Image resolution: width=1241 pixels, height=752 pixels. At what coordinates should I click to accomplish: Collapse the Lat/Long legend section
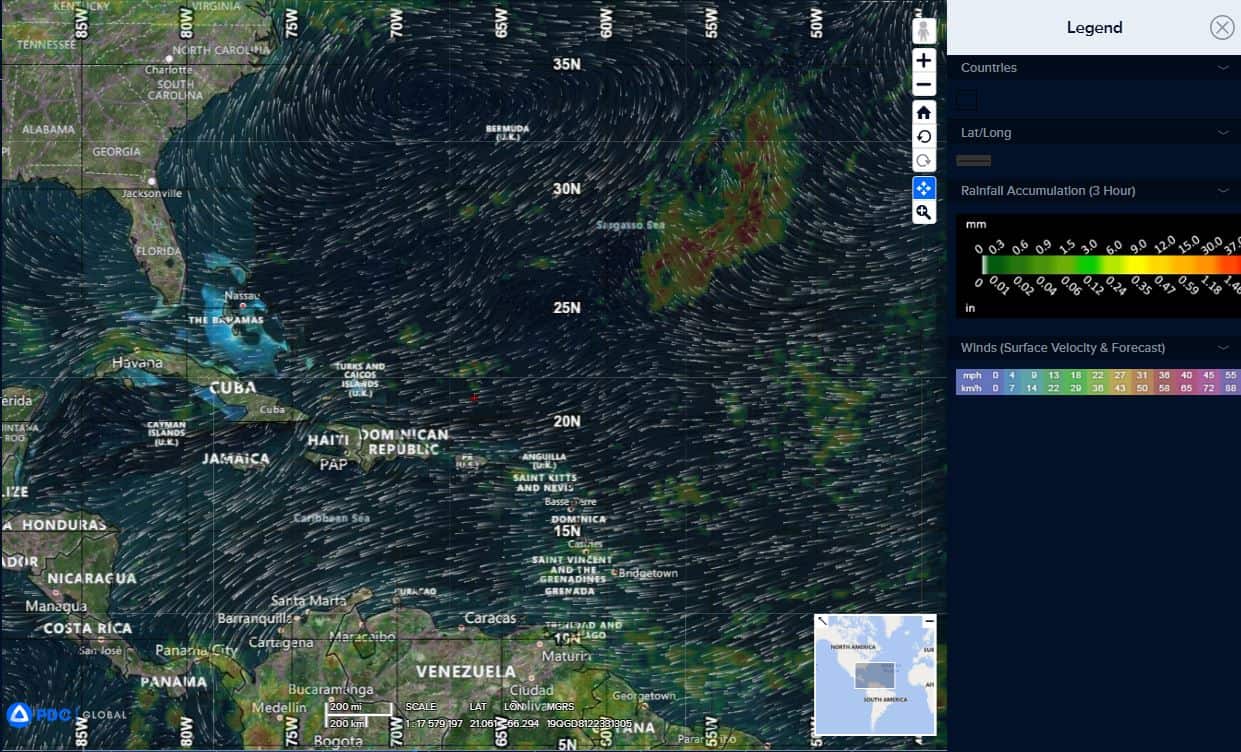tap(1222, 133)
